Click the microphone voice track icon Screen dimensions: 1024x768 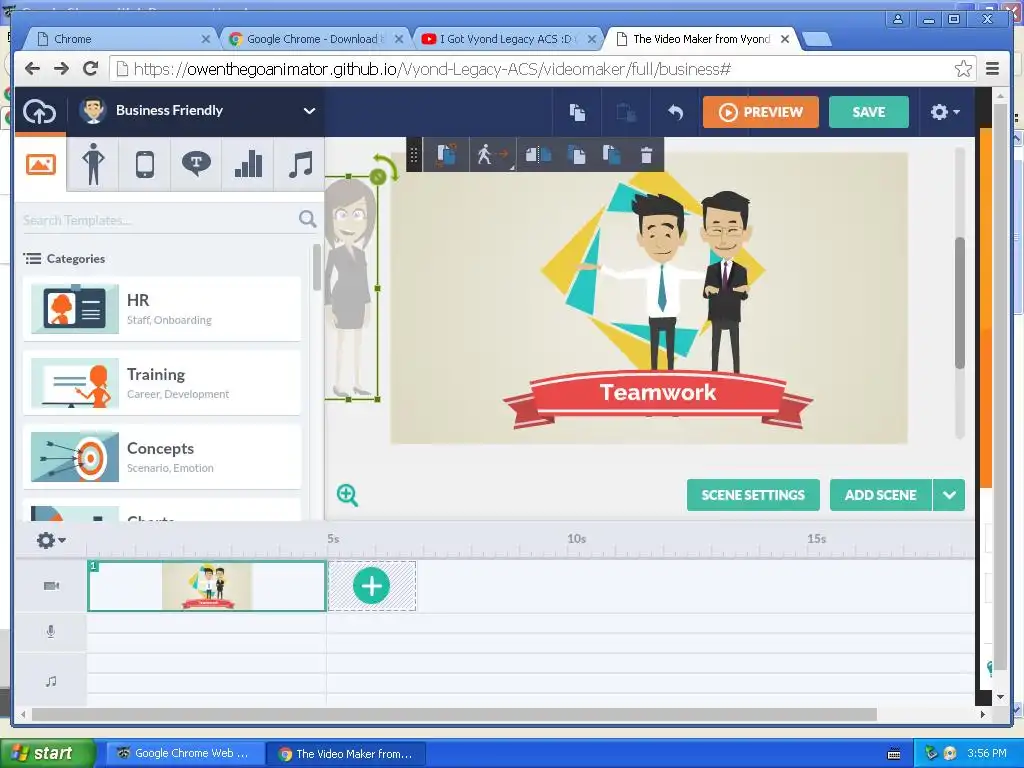tap(51, 632)
